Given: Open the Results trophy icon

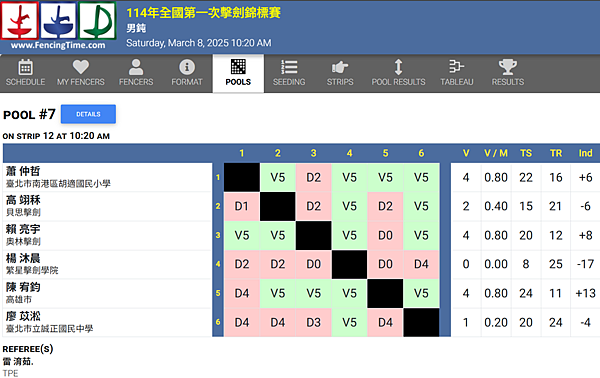Looking at the screenshot, I should coord(508,67).
